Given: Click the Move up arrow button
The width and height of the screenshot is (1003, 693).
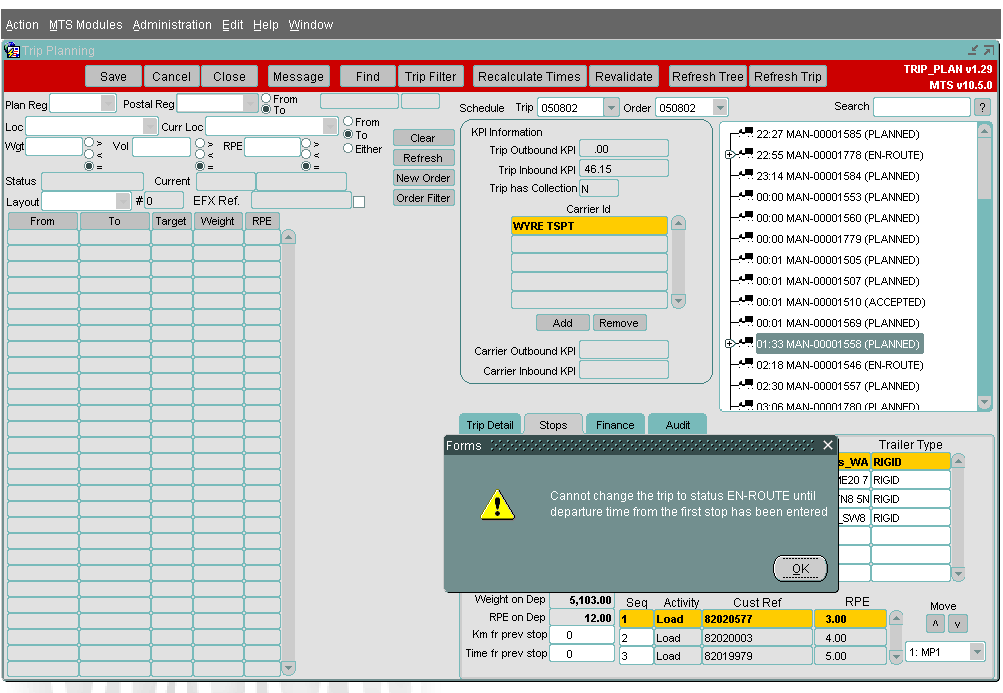Looking at the screenshot, I should coord(935,623).
